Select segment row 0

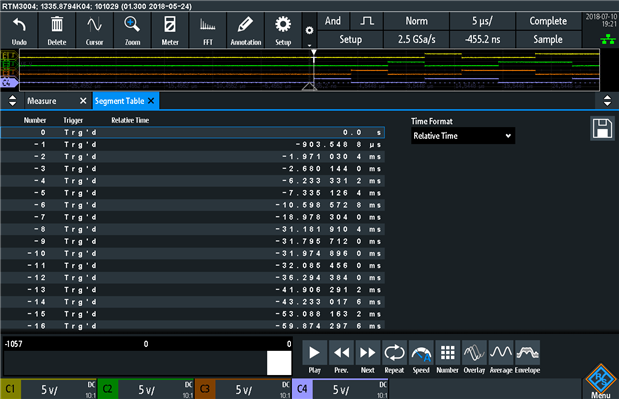point(193,132)
